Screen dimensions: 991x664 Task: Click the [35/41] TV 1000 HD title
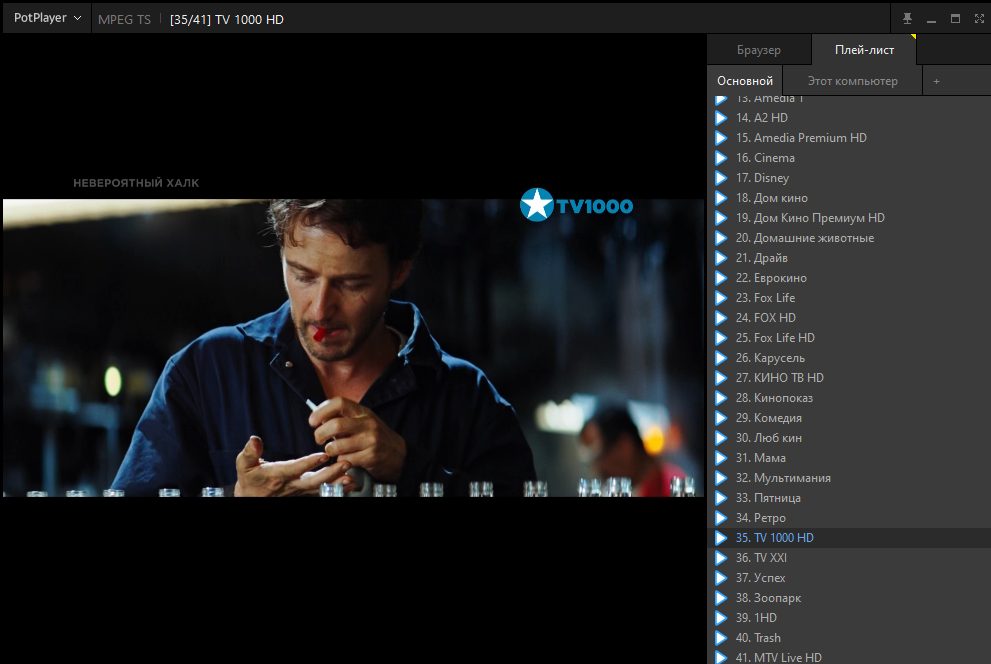227,20
